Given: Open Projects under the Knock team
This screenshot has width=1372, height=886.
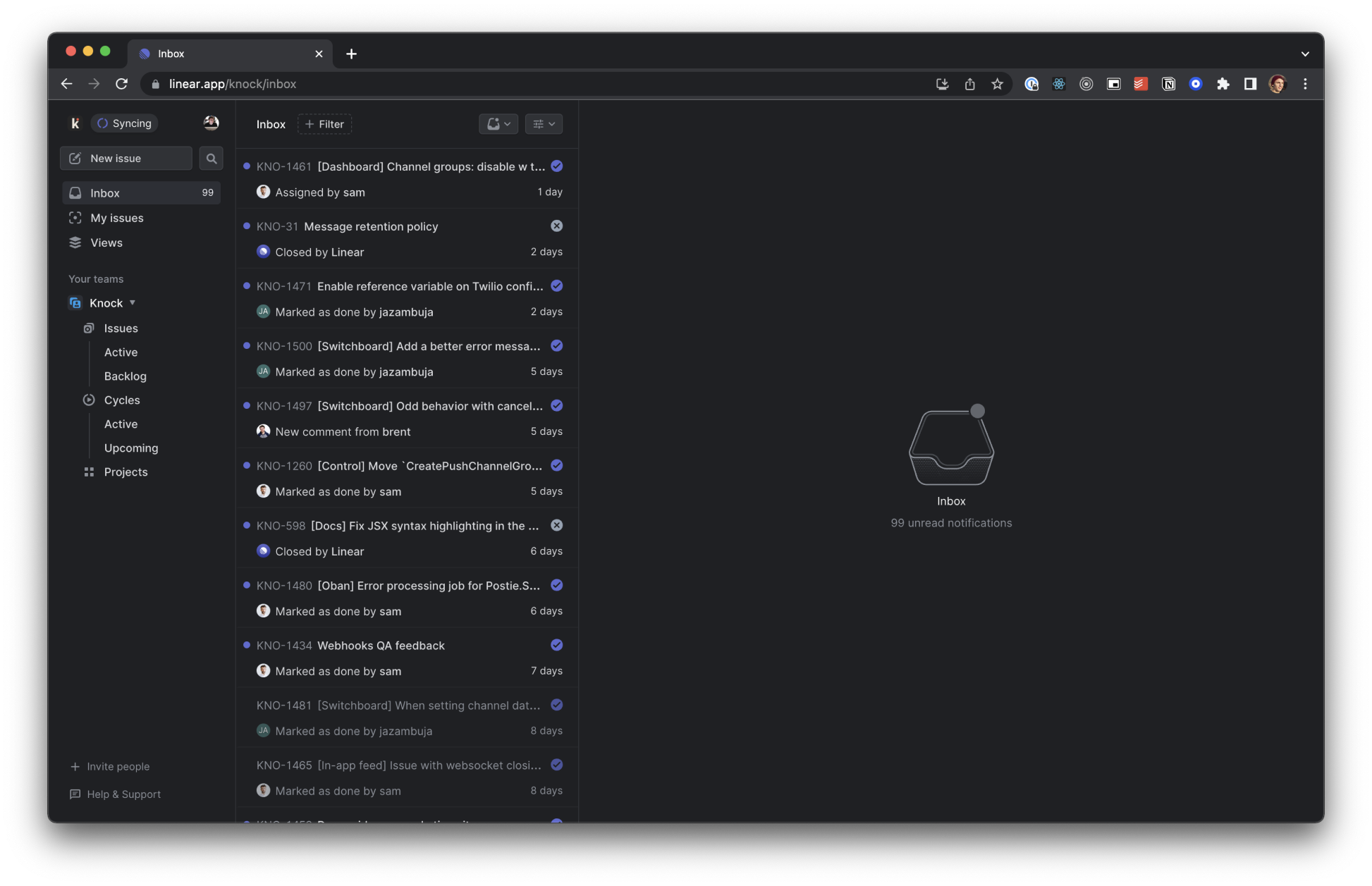Looking at the screenshot, I should 125,472.
